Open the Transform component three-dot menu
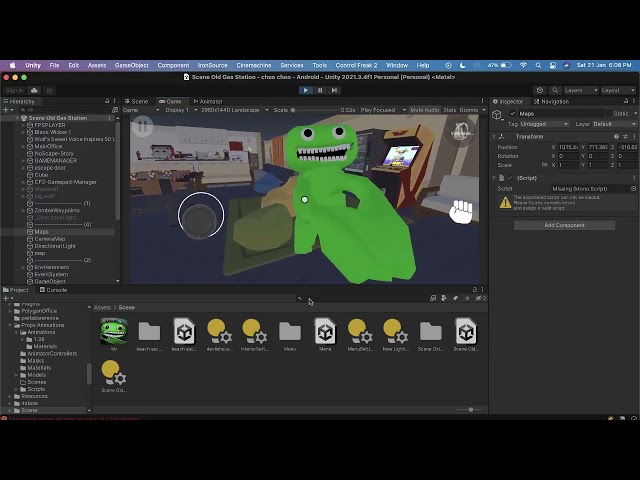The width and height of the screenshot is (640, 480). coord(634,136)
